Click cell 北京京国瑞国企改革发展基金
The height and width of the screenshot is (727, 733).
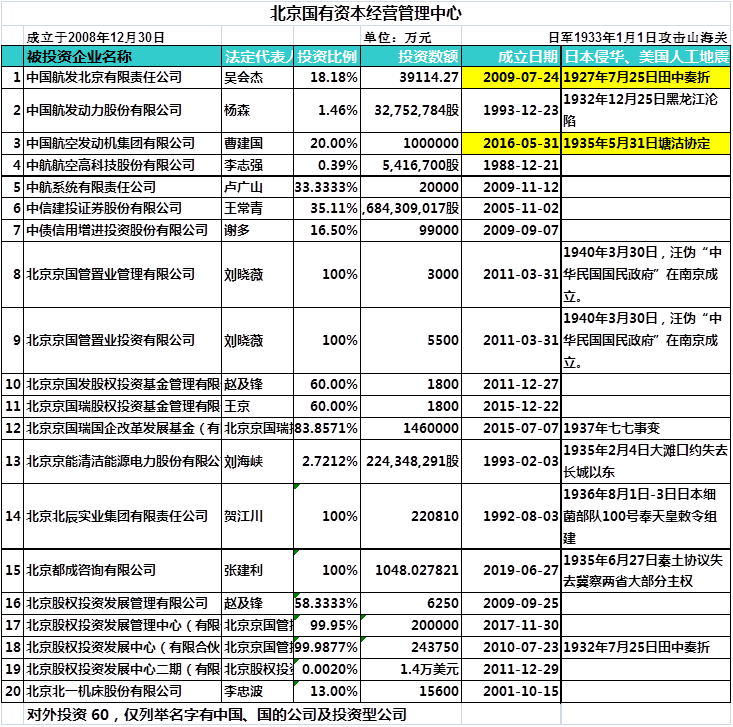point(123,428)
